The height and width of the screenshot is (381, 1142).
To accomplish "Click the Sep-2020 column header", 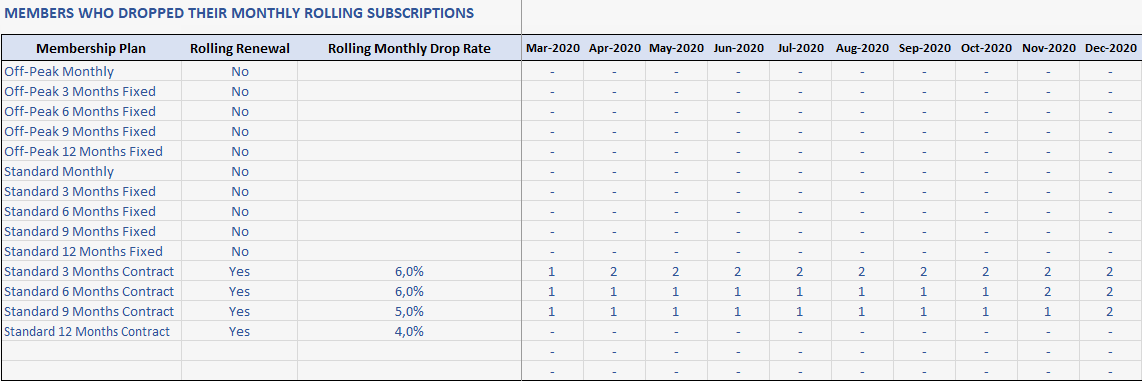I will 924,49.
